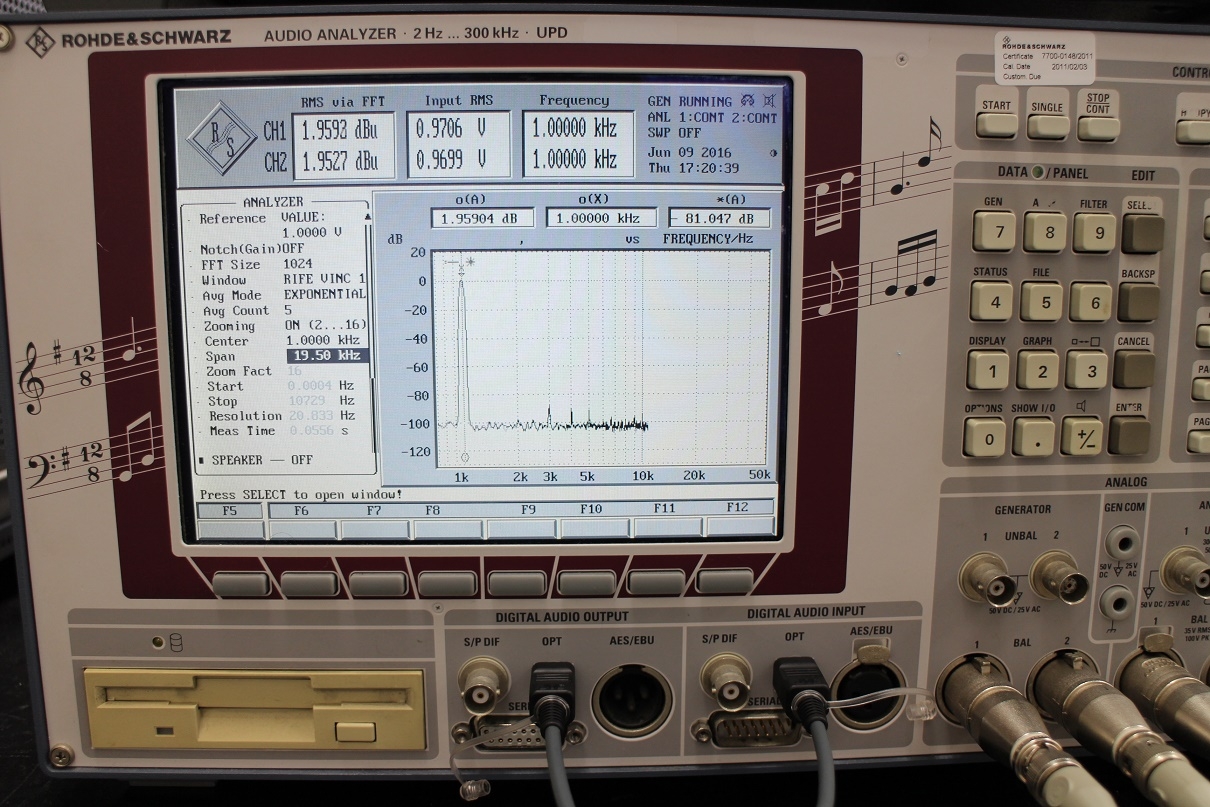Toggle the SWP OFF status line
This screenshot has height=807, width=1210.
[x=675, y=132]
